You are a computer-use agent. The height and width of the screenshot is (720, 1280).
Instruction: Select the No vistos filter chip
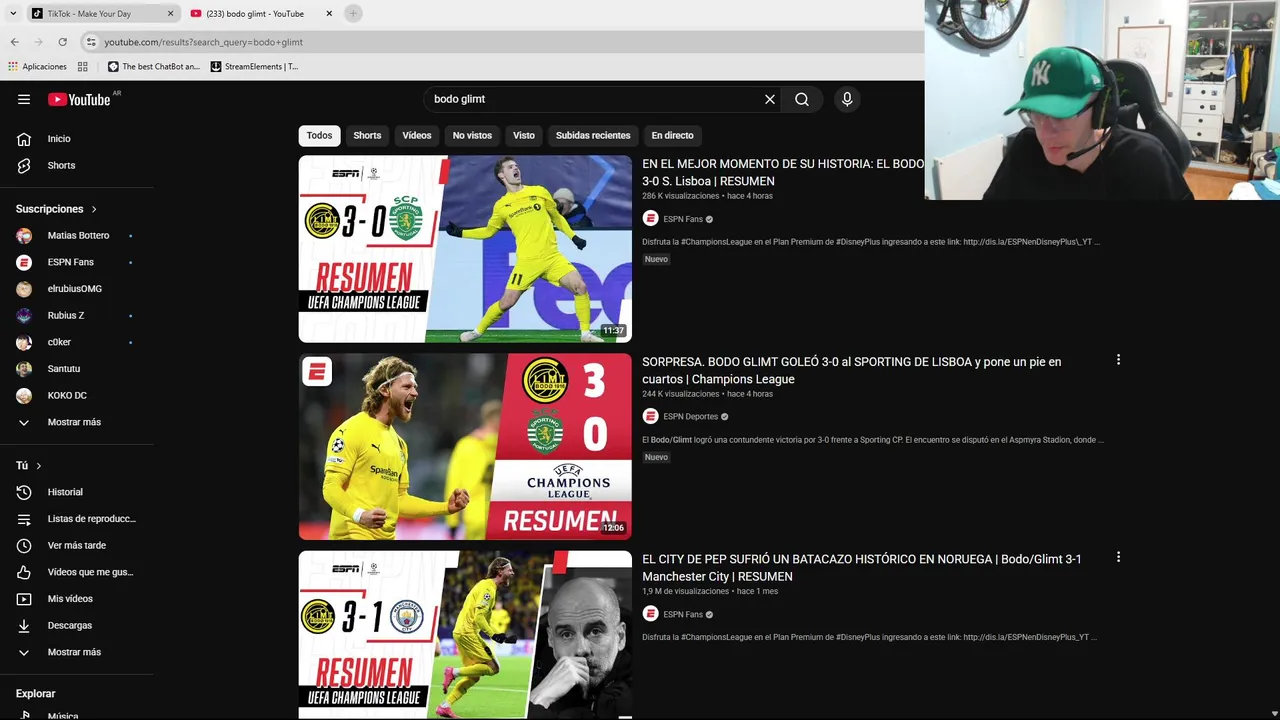click(472, 135)
